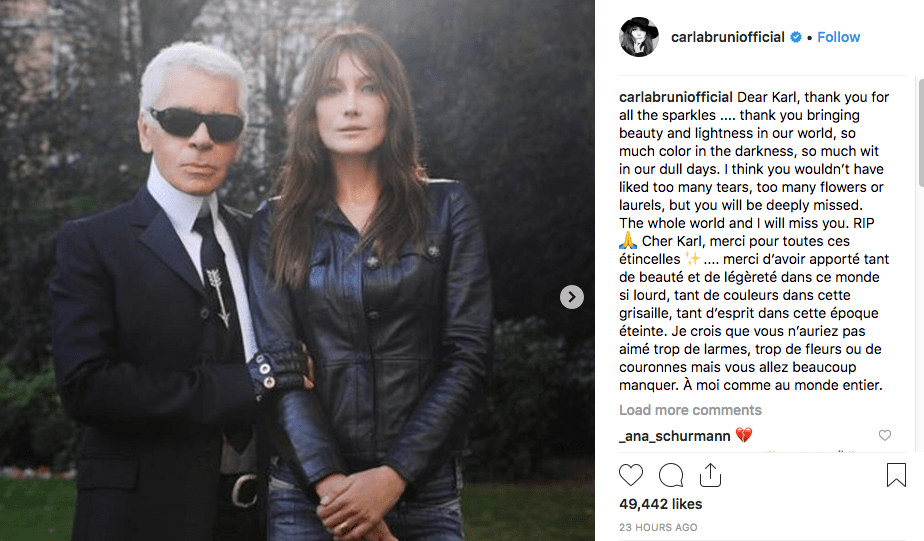The image size is (924, 541).
Task: Click the sparkles emoji in the caption
Action: [692, 259]
